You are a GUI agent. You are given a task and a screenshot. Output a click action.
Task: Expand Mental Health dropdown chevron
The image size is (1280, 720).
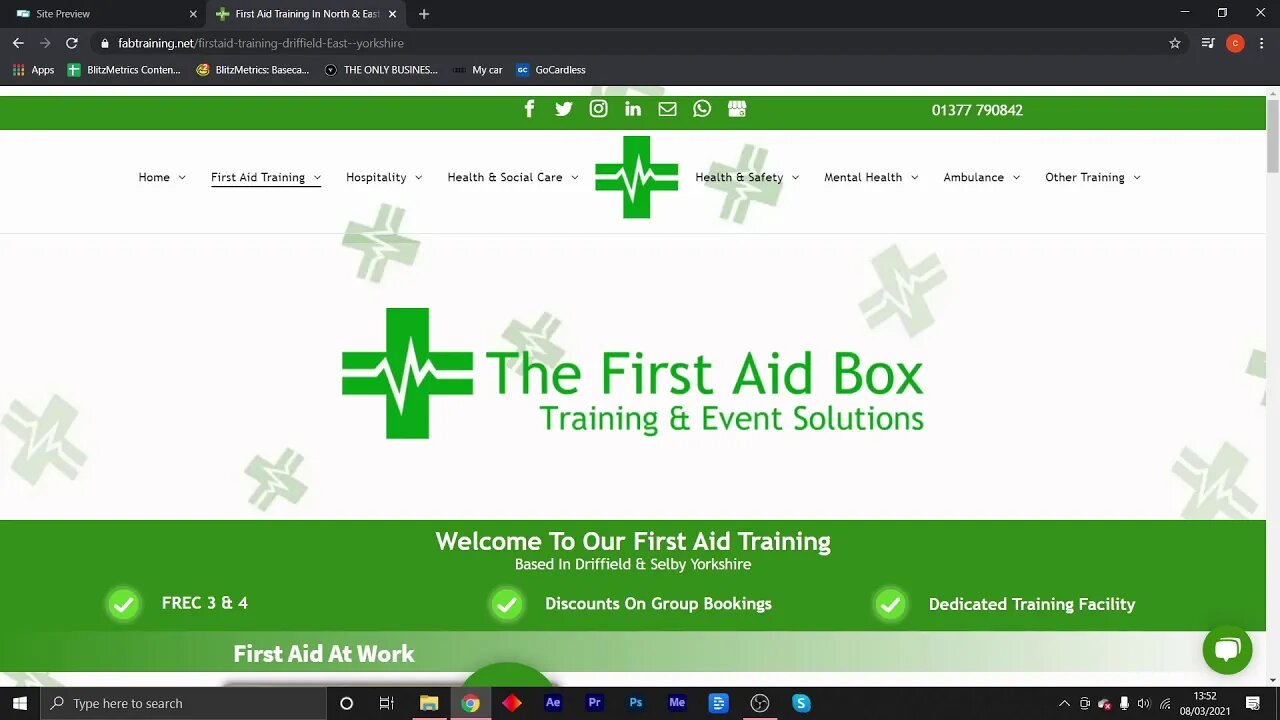[914, 178]
